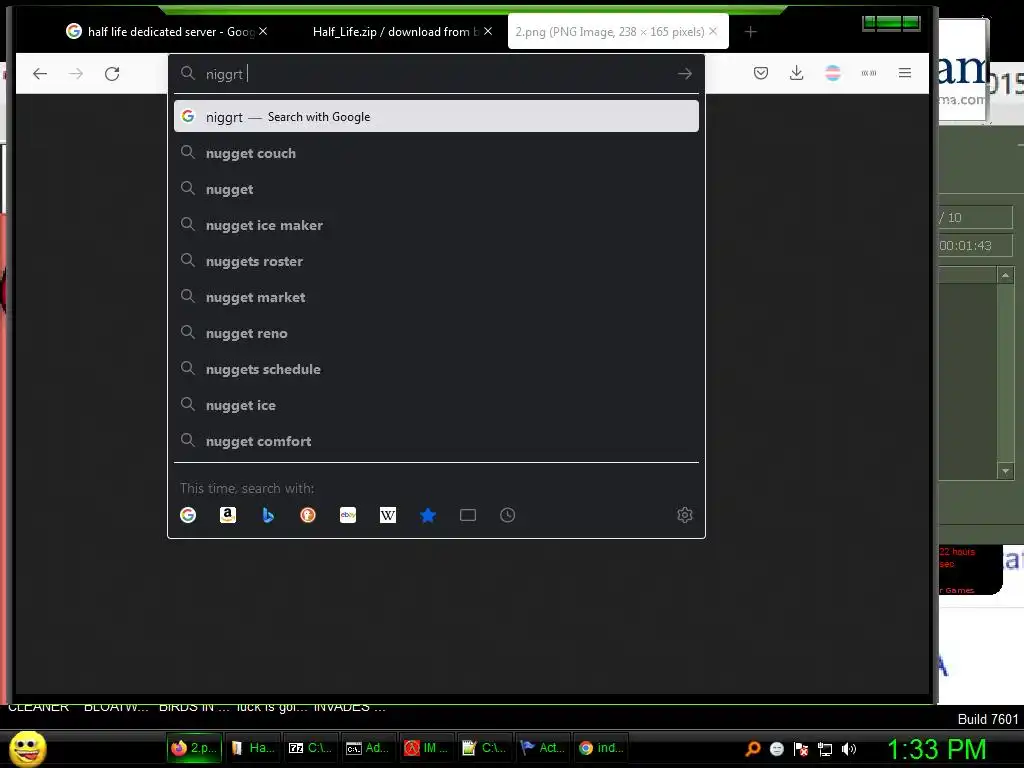Screen dimensions: 1024x768
Task: Click the magnifier icon in system tray
Action: pyautogui.click(x=753, y=748)
